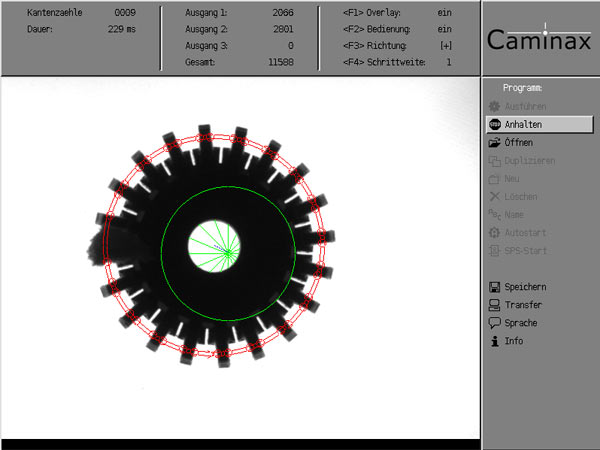
Task: Click the Ausführen gear icon
Action: pos(494,106)
